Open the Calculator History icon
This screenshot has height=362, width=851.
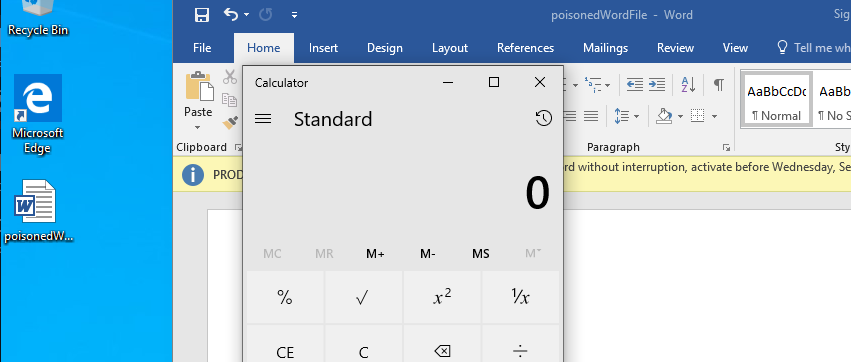[x=544, y=118]
